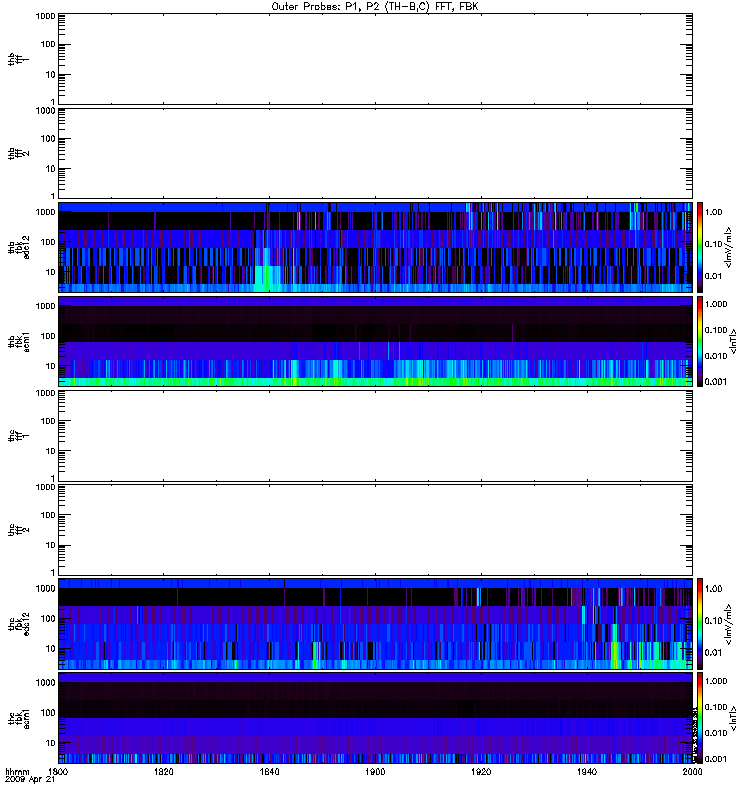Click the thc fbk scm1 spectrogram panel
The width and height of the screenshot is (750, 800).
tap(375, 718)
